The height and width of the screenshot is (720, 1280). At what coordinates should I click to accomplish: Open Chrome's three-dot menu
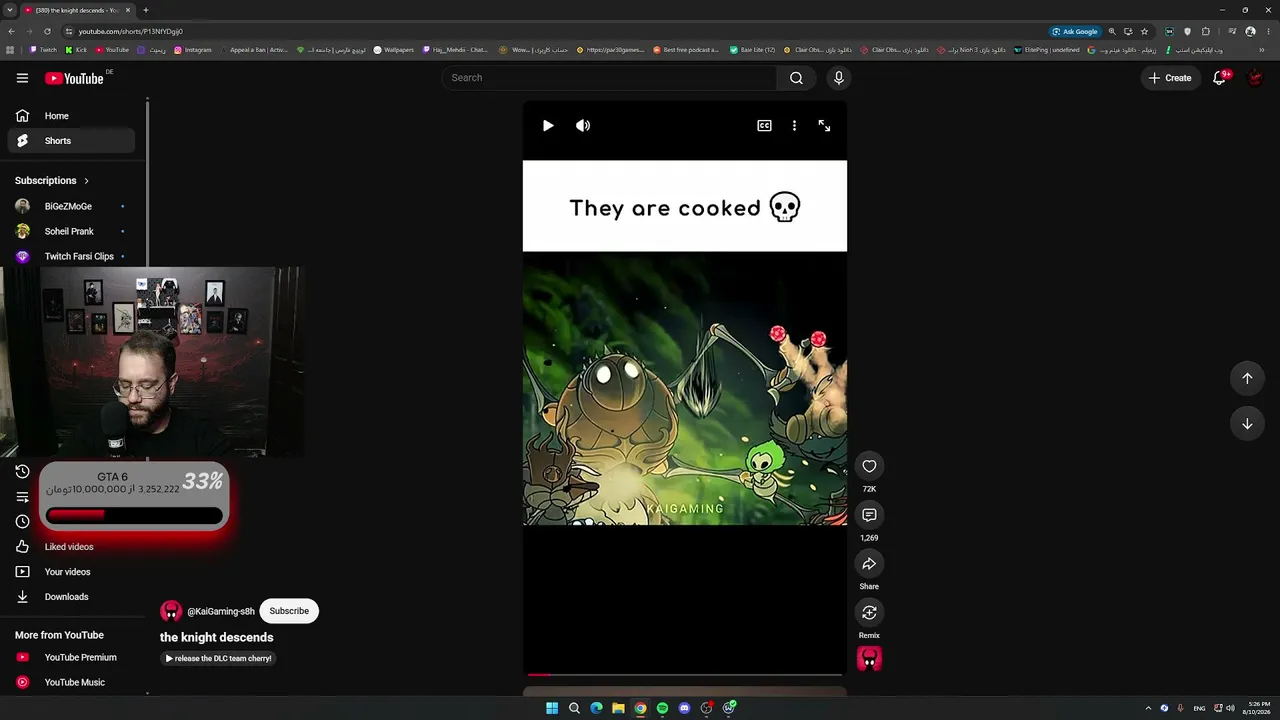[1268, 31]
